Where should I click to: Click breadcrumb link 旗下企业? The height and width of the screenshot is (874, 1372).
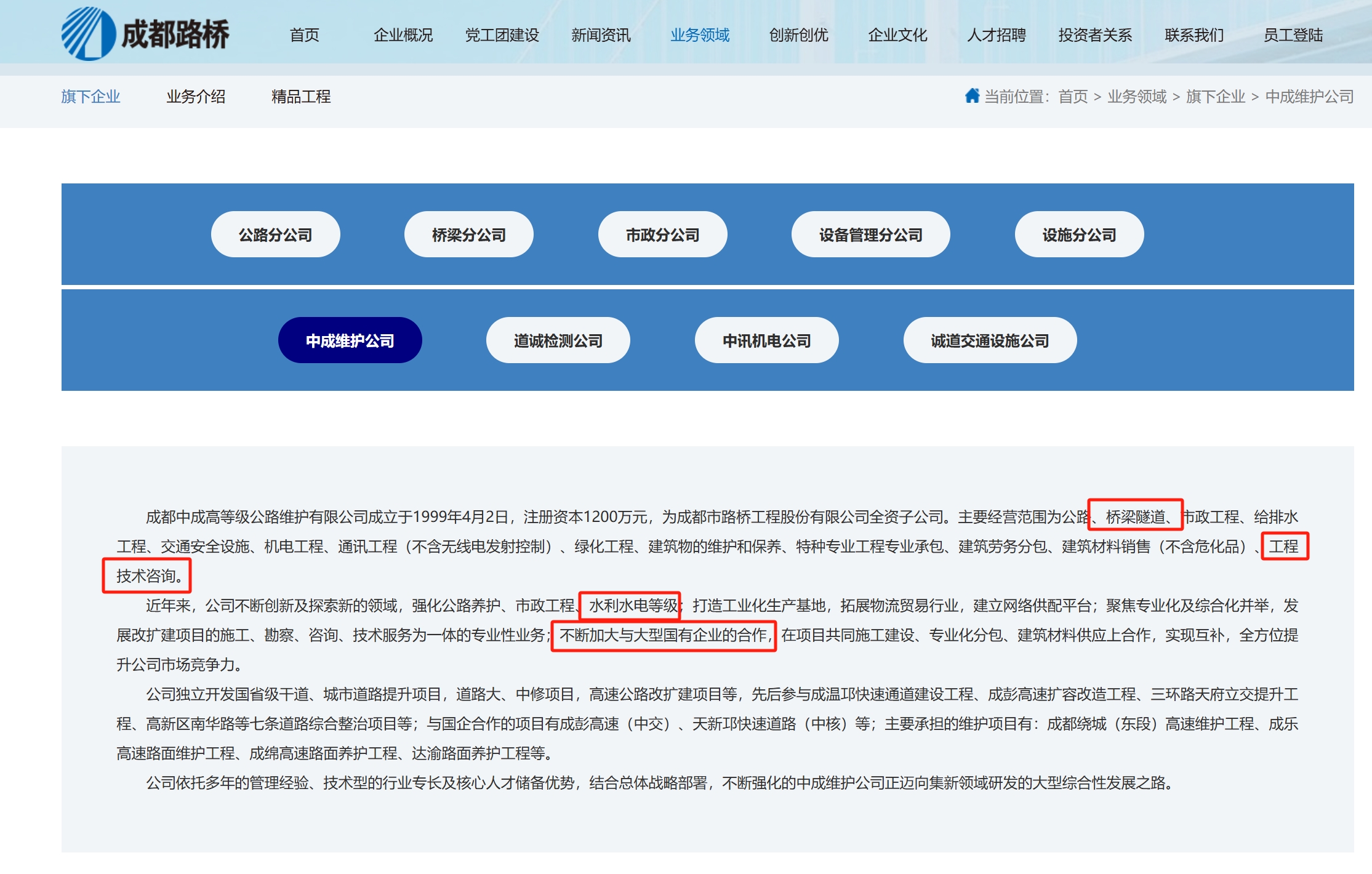(x=1216, y=97)
